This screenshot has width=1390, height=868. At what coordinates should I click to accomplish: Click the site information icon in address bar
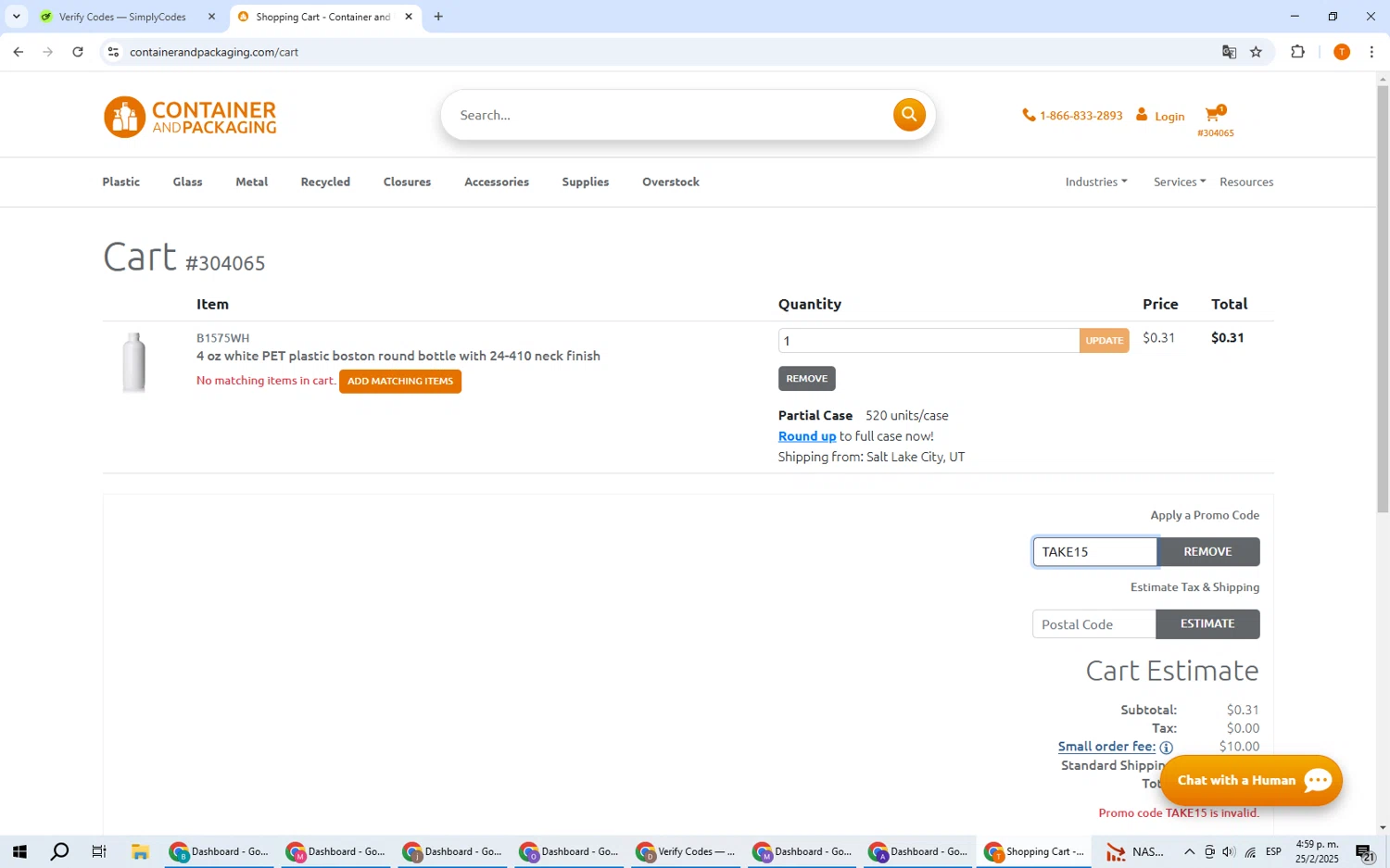113,52
